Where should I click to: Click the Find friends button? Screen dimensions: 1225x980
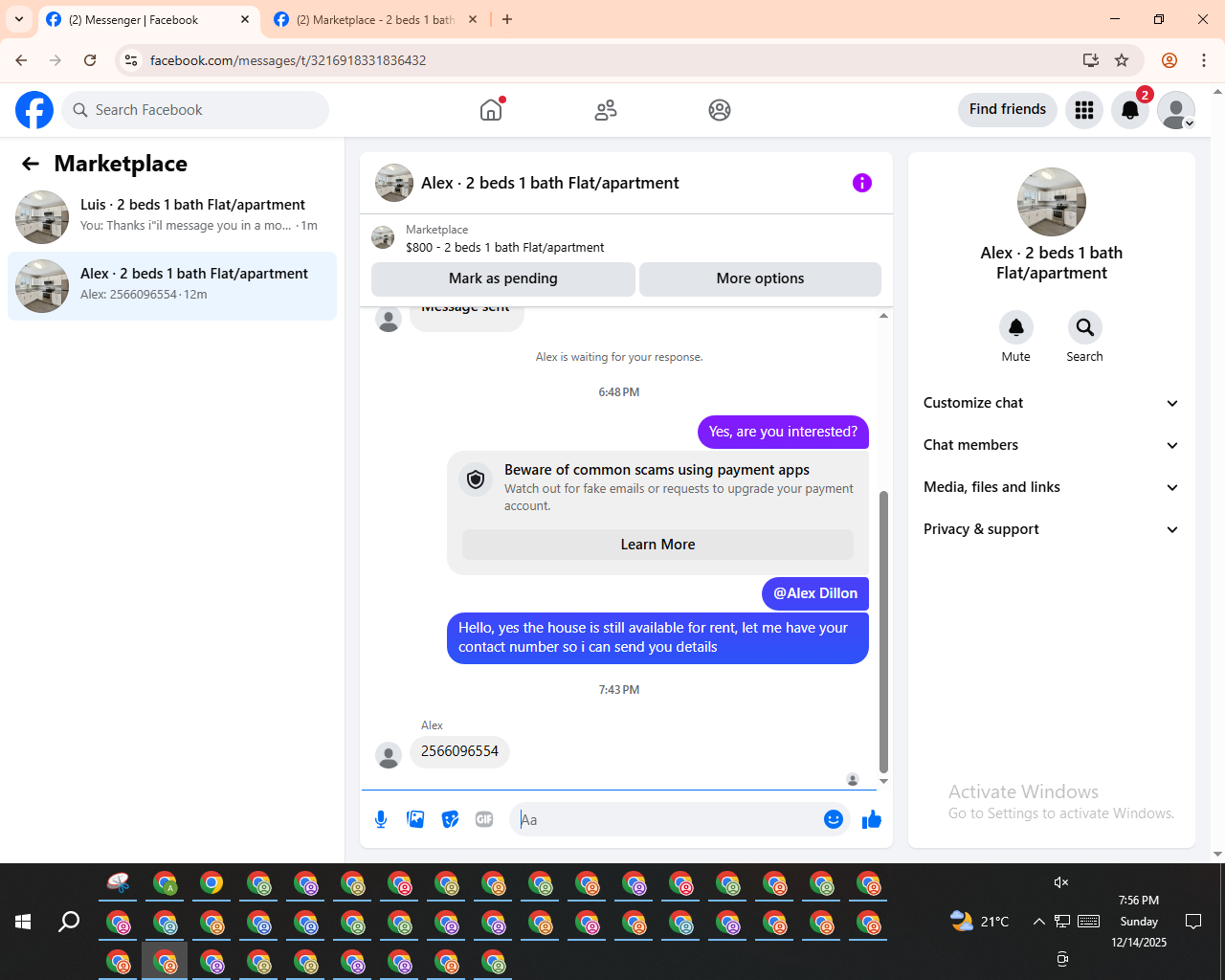click(1008, 109)
